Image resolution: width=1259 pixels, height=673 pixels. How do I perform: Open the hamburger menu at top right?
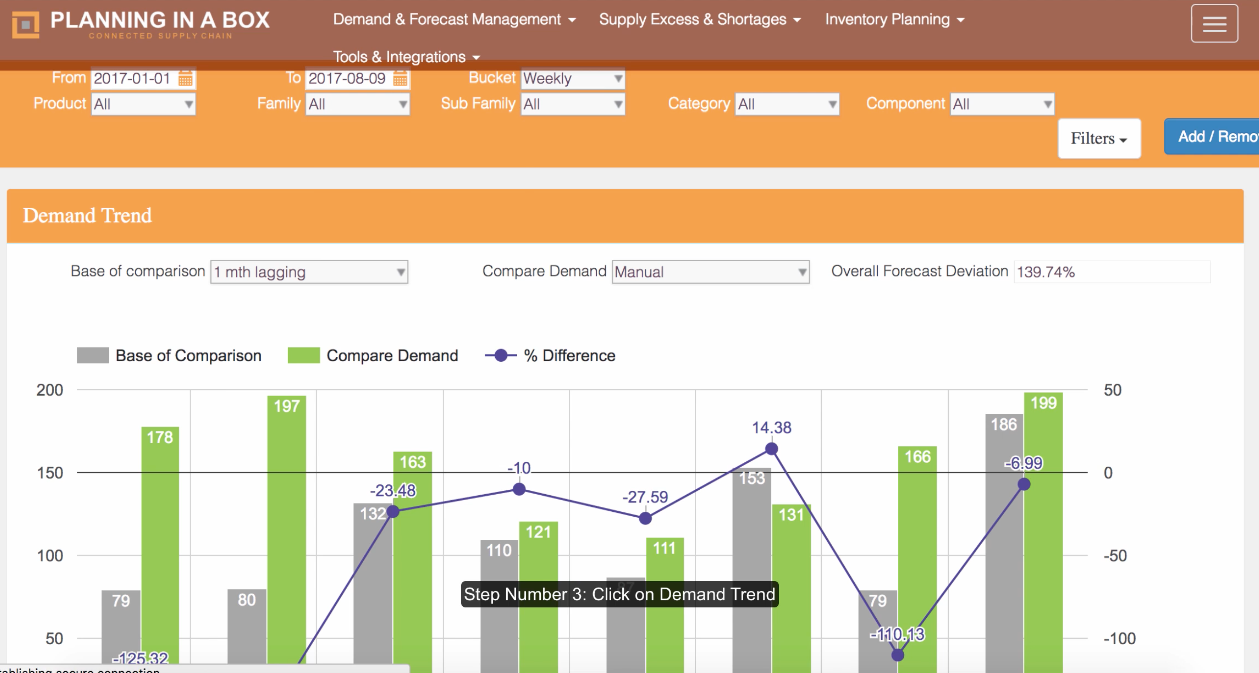tap(1214, 23)
